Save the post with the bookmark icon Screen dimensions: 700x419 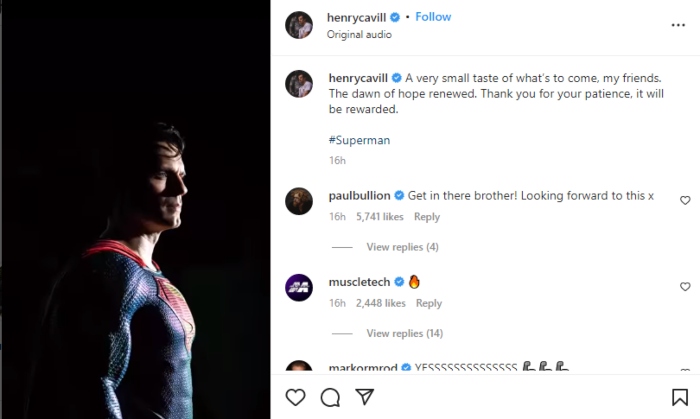[x=680, y=397]
